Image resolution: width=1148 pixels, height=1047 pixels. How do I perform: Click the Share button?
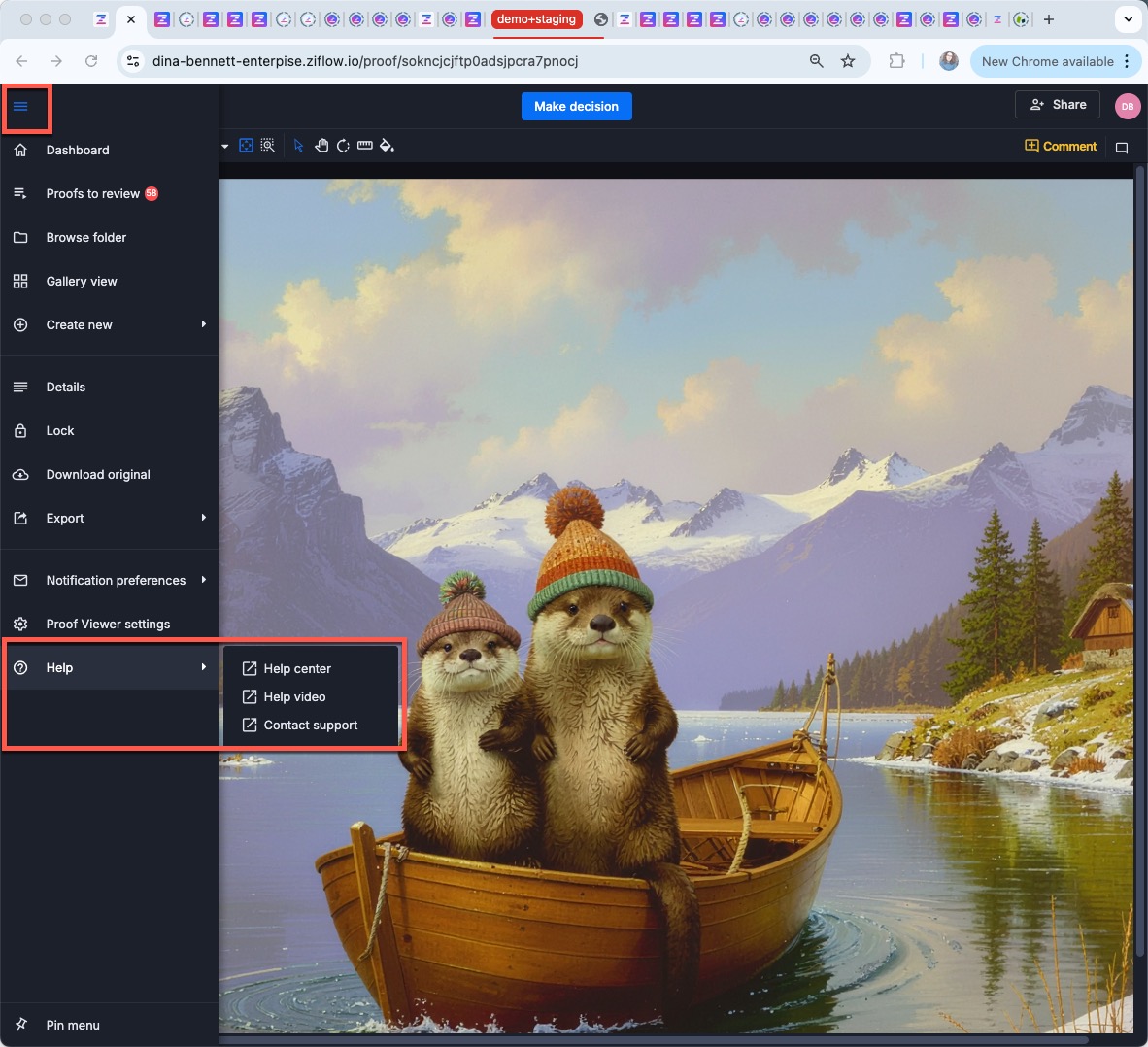1057,104
